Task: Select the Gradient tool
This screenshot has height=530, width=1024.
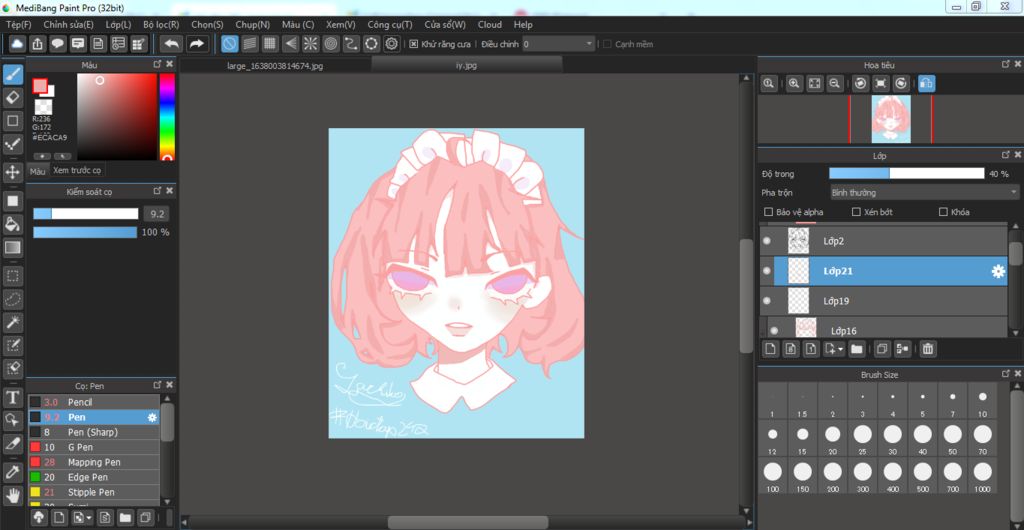Action: [x=12, y=248]
